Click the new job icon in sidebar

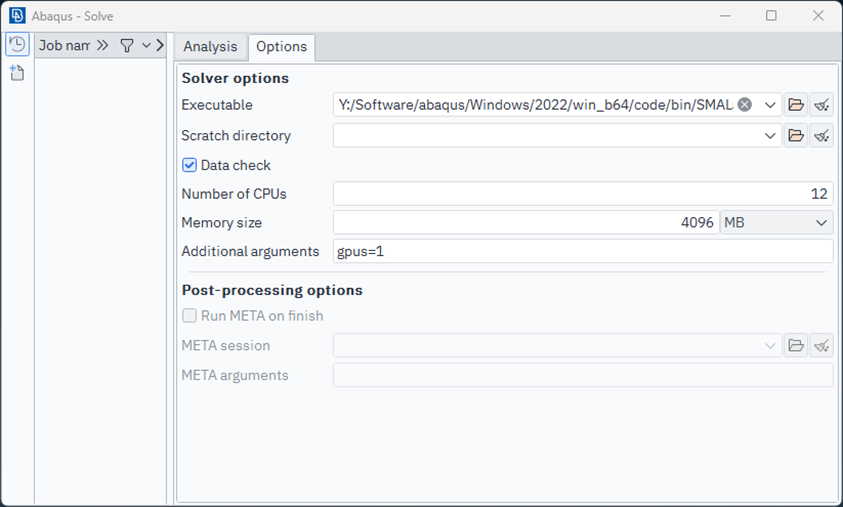pos(17,73)
